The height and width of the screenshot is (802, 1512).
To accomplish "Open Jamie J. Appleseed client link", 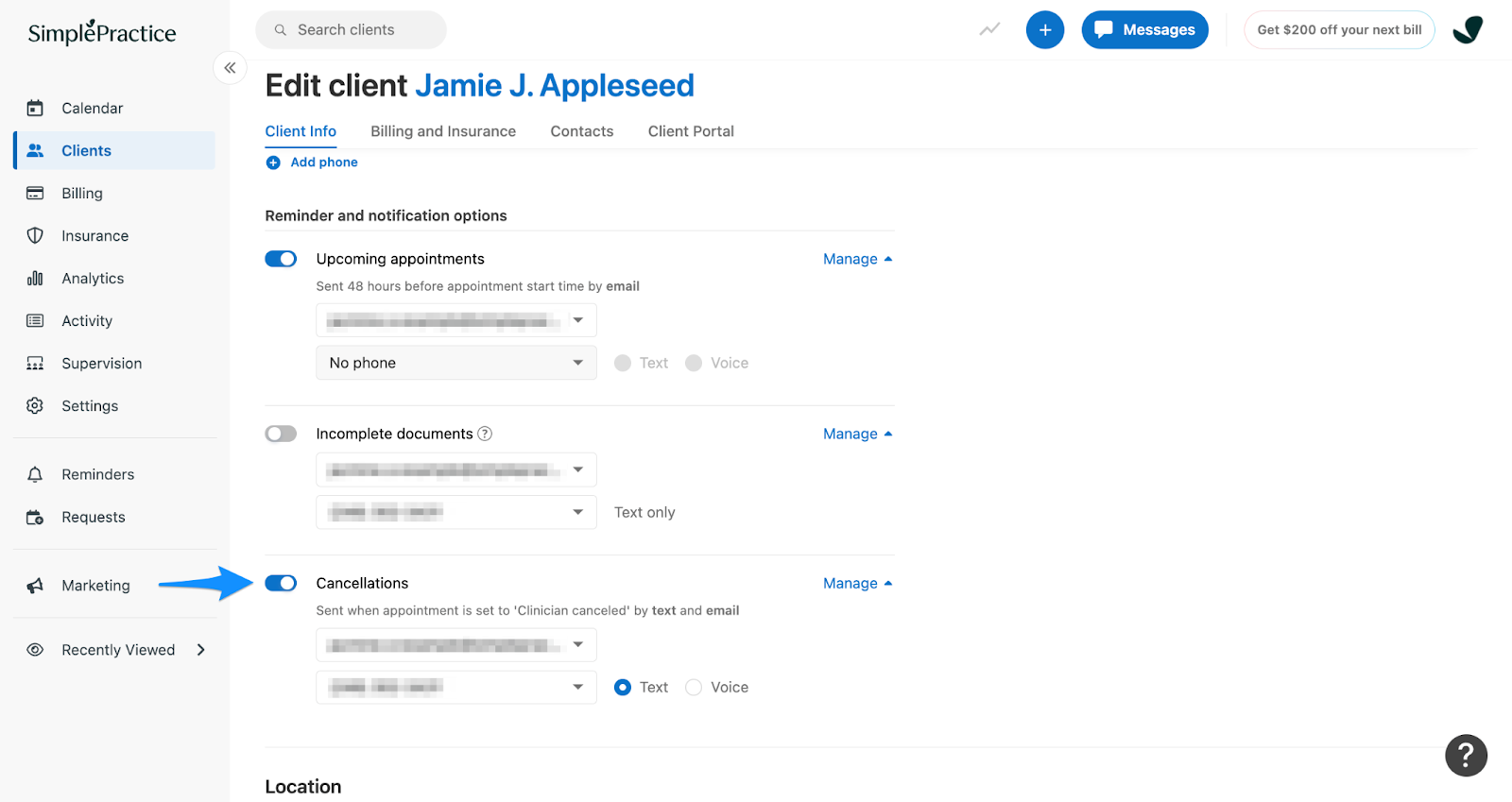I will click(555, 85).
